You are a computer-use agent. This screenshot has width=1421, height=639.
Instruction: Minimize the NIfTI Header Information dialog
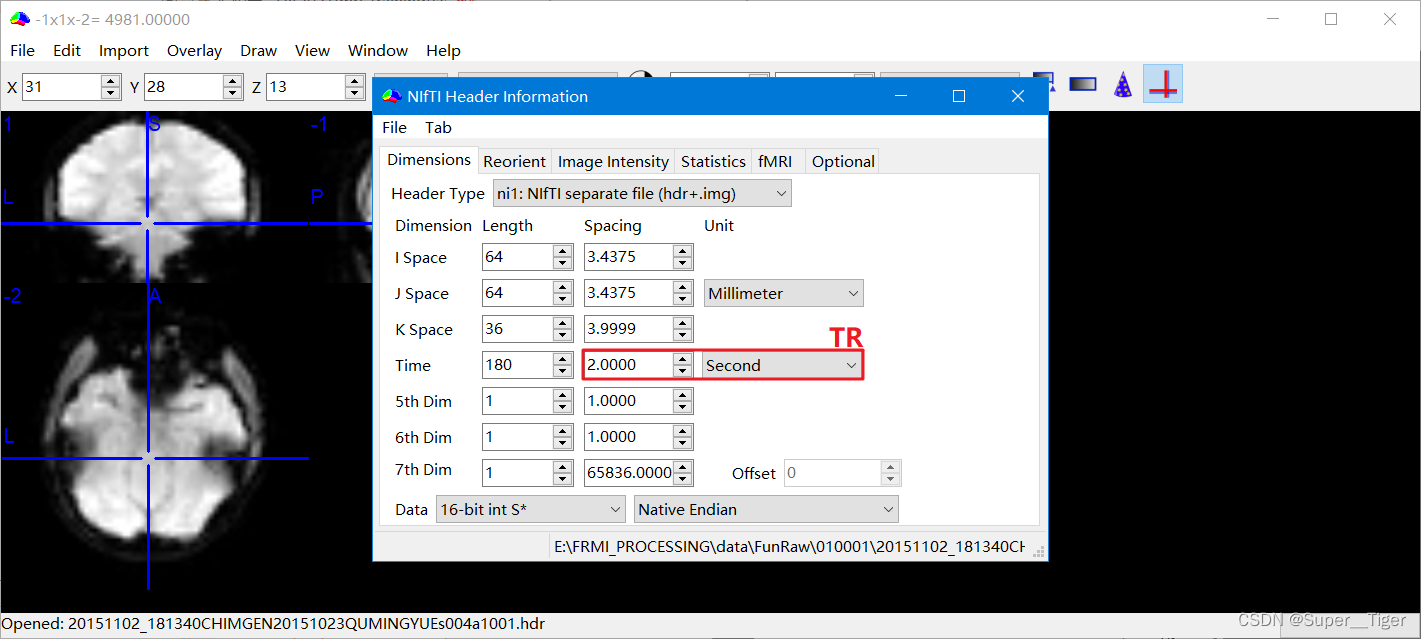tap(901, 96)
